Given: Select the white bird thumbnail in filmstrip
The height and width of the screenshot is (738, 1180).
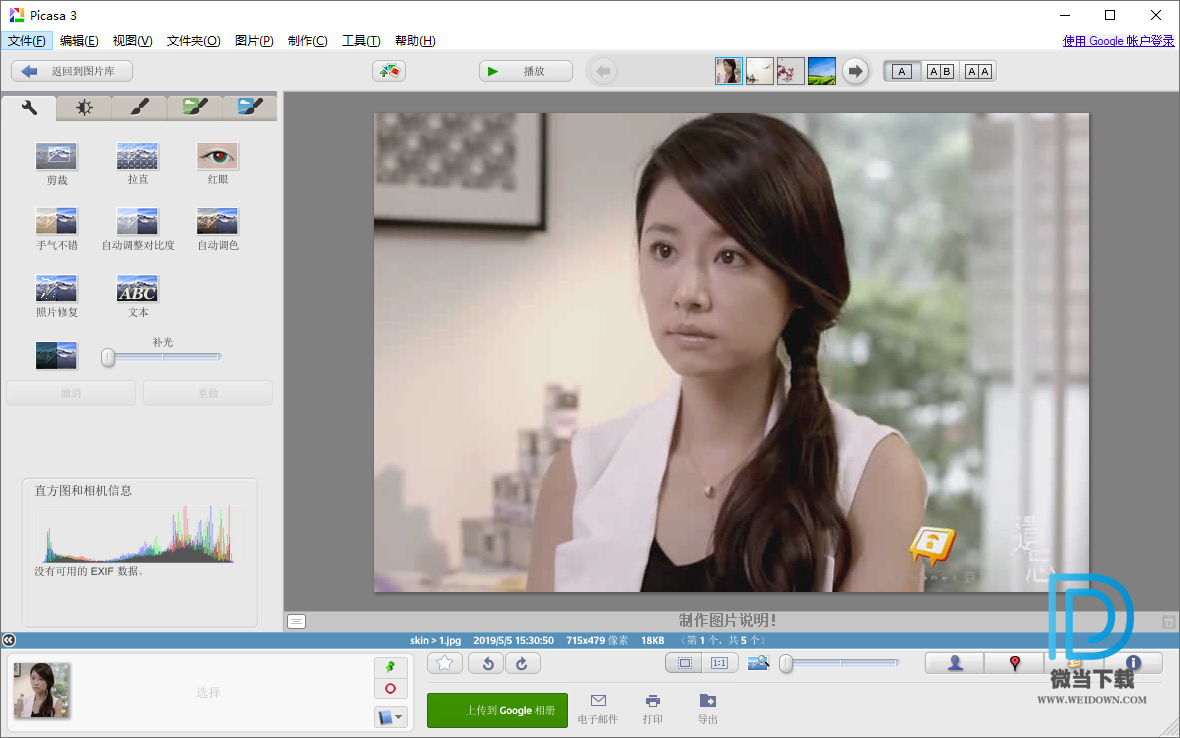Looking at the screenshot, I should (x=759, y=71).
